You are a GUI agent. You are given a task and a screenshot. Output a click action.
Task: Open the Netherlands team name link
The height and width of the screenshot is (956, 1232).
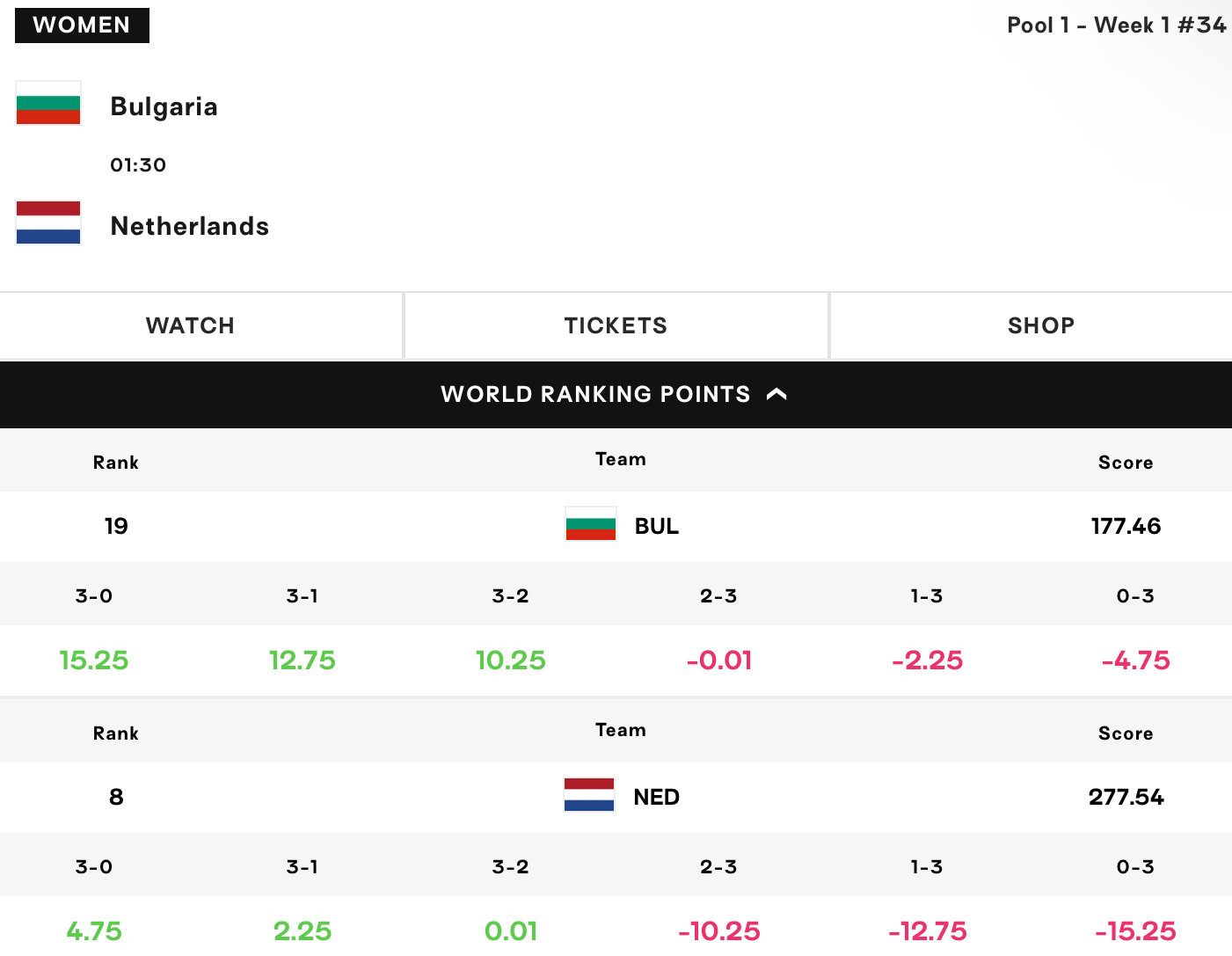[190, 226]
